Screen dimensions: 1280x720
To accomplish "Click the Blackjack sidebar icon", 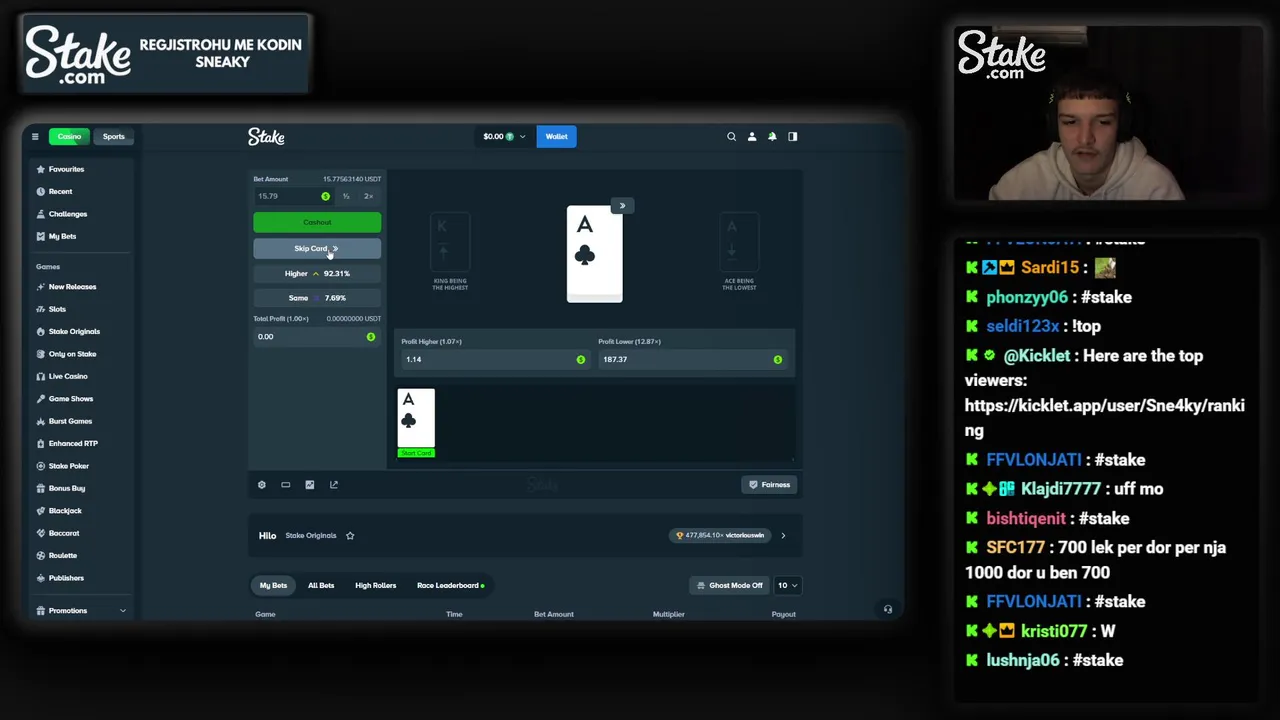I will coord(41,511).
